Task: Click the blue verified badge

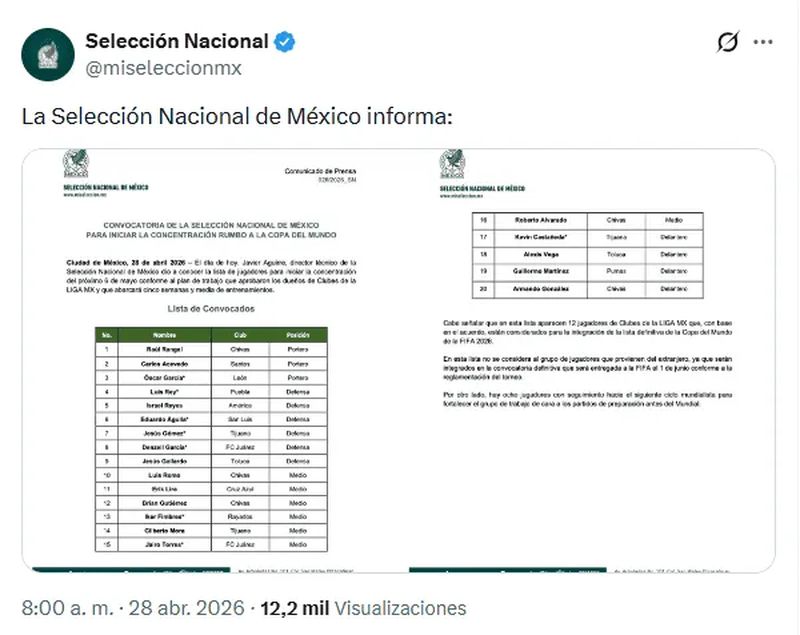Action: (285, 42)
